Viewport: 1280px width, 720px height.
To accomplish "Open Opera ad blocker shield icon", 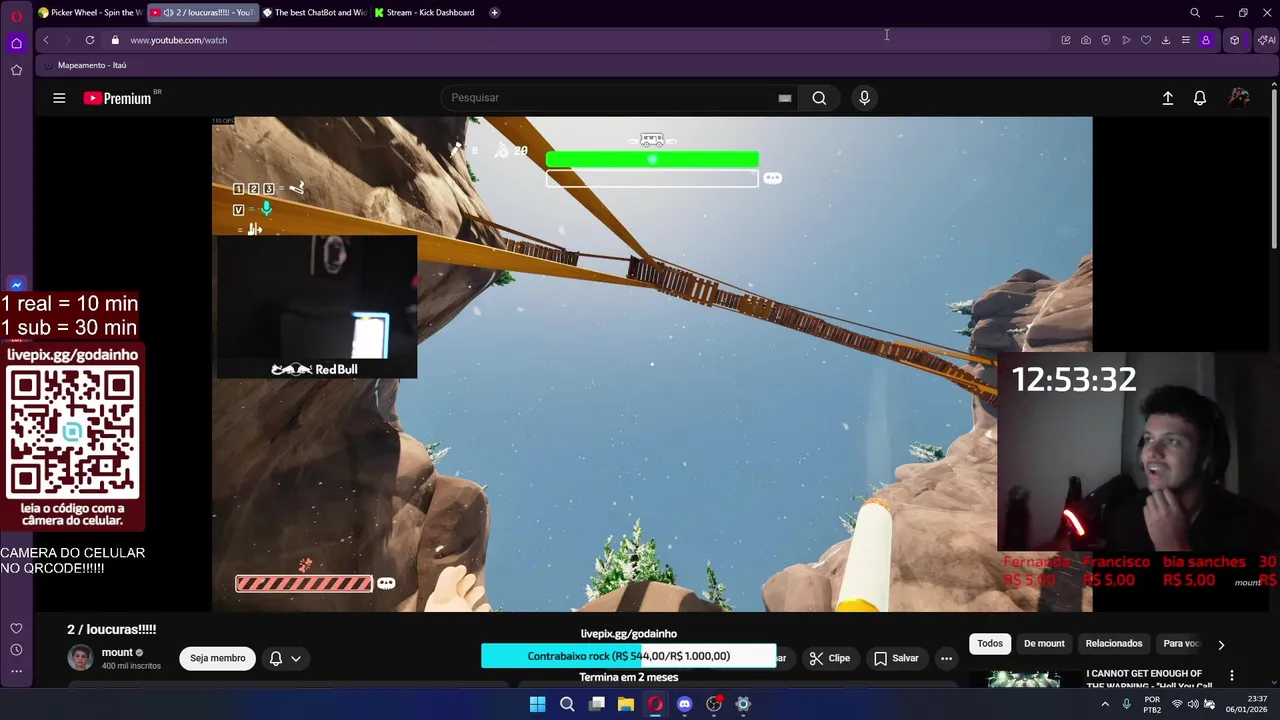I will [x=1106, y=40].
